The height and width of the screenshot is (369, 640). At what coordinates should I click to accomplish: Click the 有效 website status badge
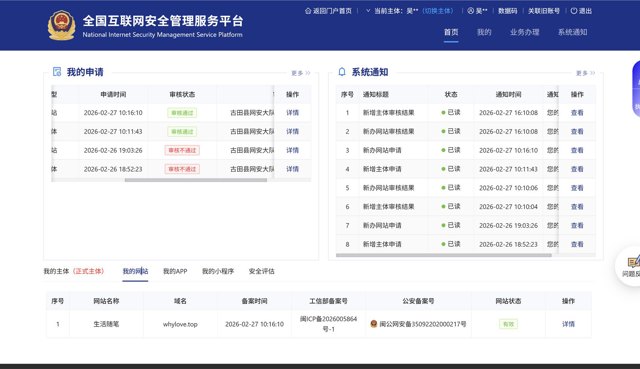(508, 324)
